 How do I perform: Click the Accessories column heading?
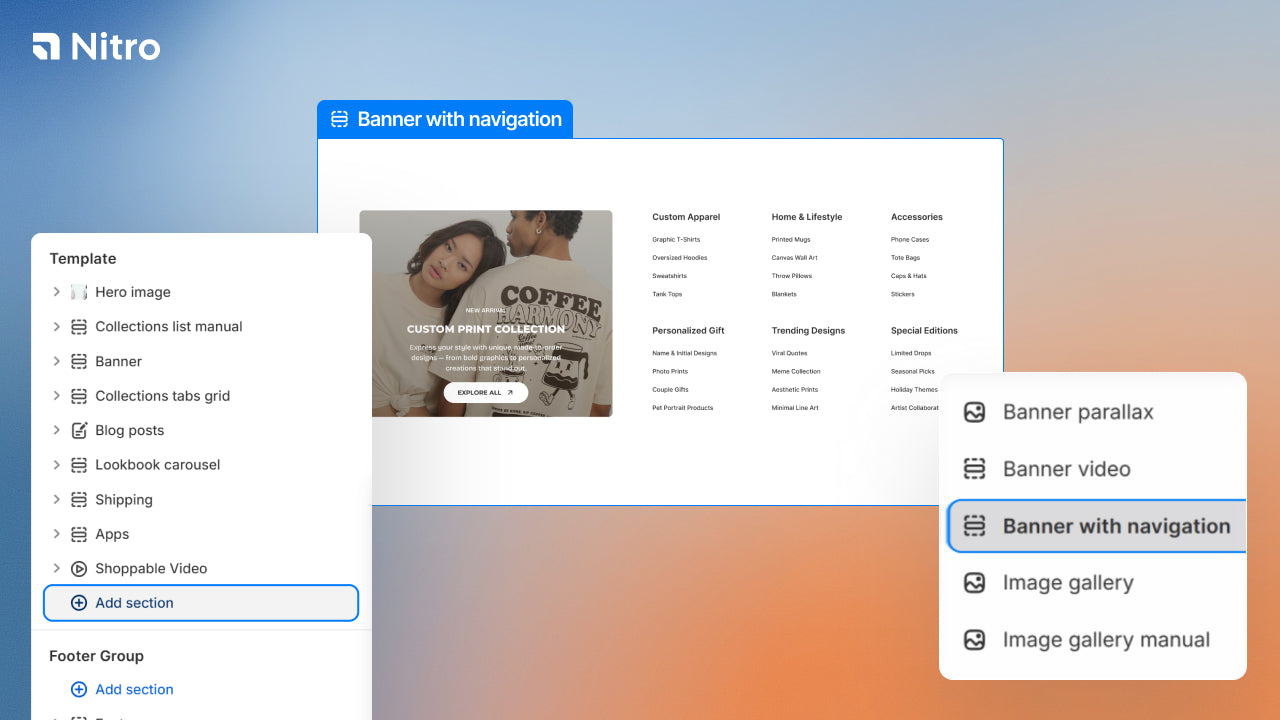917,217
